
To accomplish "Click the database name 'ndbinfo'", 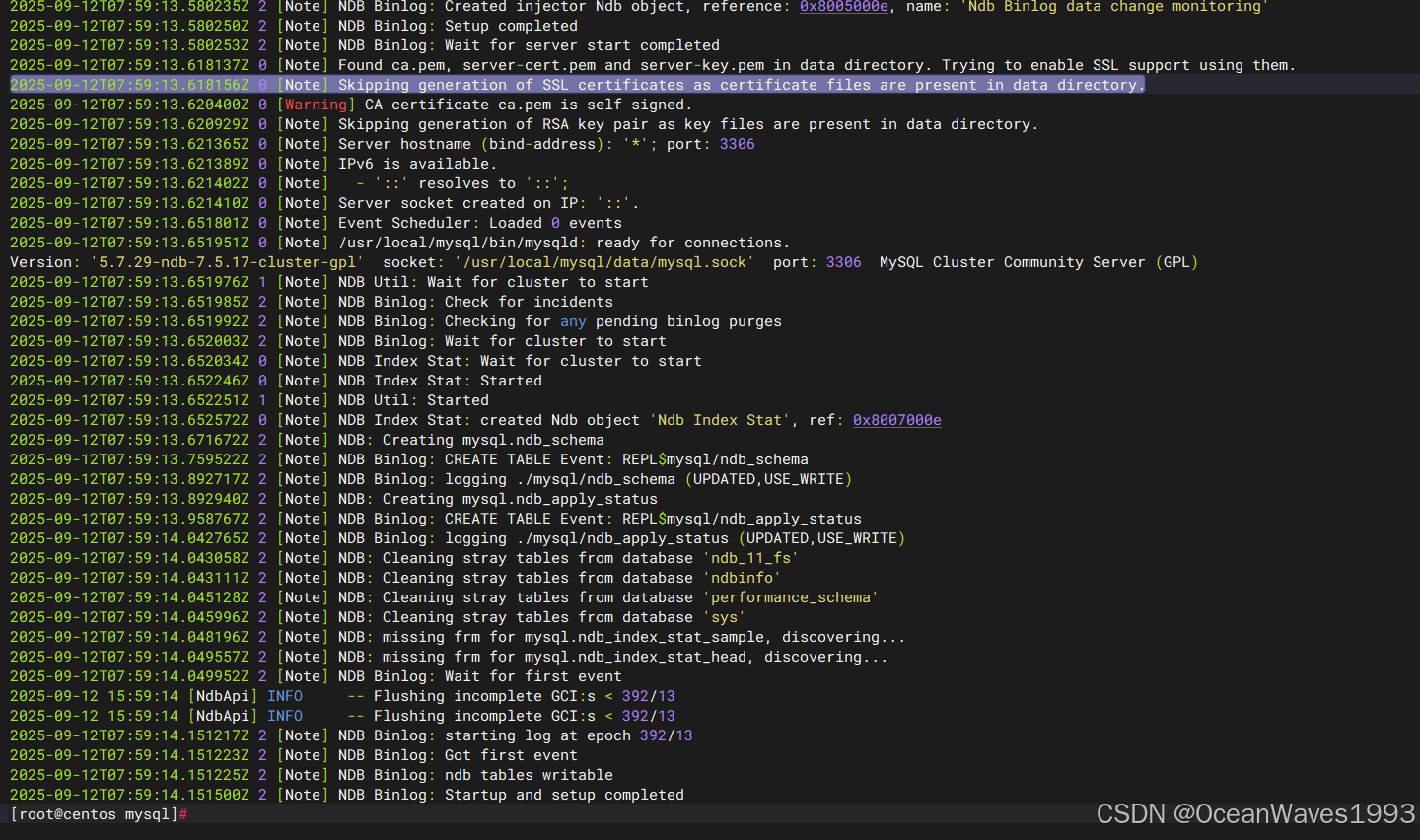I will tap(742, 578).
